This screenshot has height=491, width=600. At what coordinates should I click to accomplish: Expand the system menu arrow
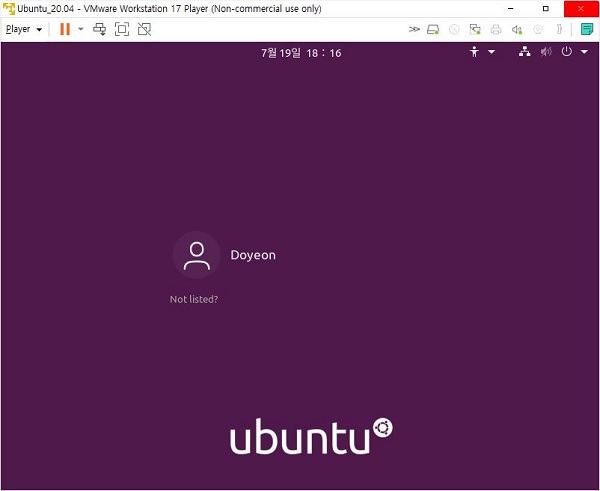584,52
